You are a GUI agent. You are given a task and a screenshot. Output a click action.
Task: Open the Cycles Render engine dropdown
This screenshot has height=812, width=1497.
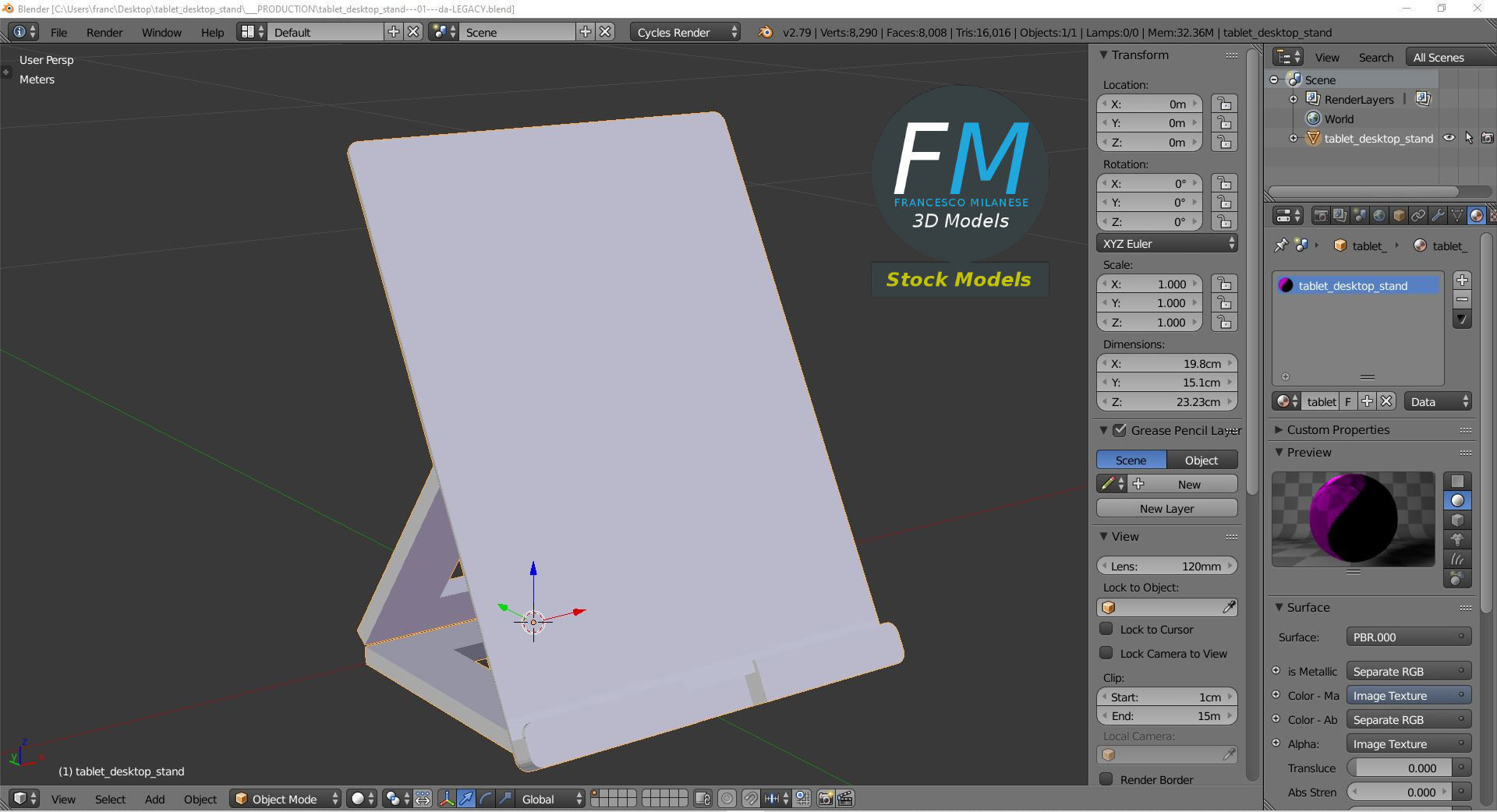pos(685,32)
